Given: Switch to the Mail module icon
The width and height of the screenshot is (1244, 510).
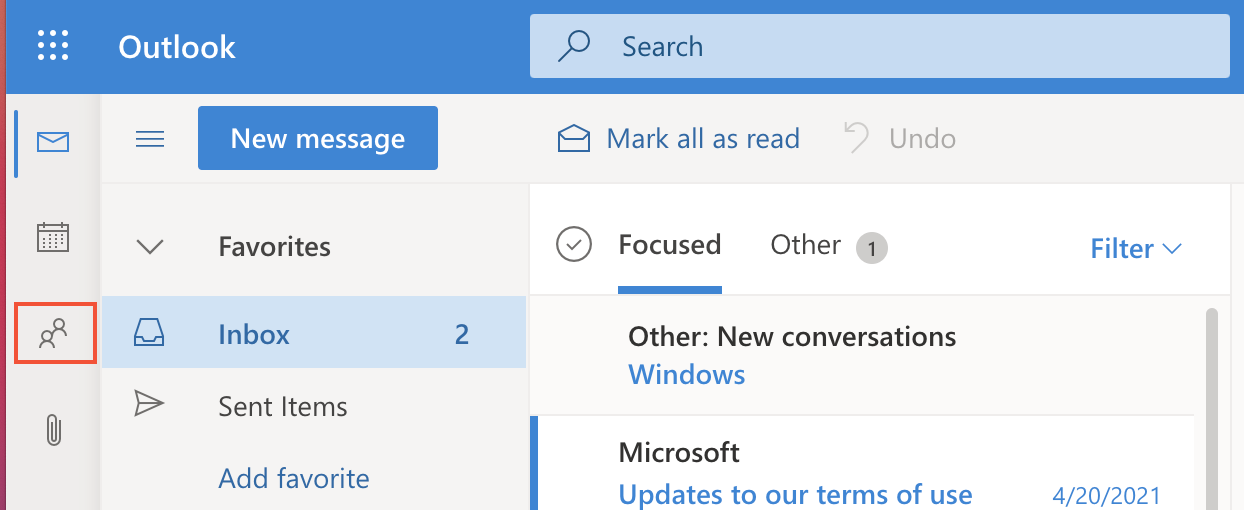Looking at the screenshot, I should [53, 142].
